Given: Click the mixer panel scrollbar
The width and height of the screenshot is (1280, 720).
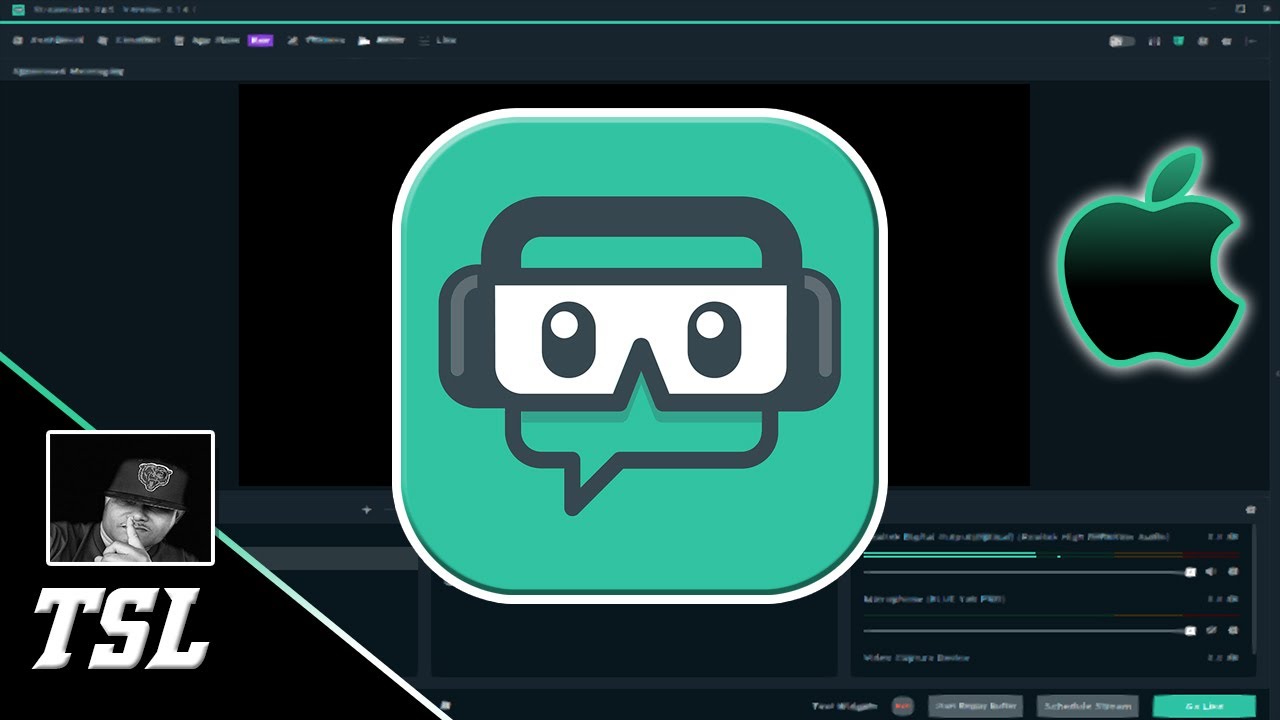Looking at the screenshot, I should click(1253, 590).
